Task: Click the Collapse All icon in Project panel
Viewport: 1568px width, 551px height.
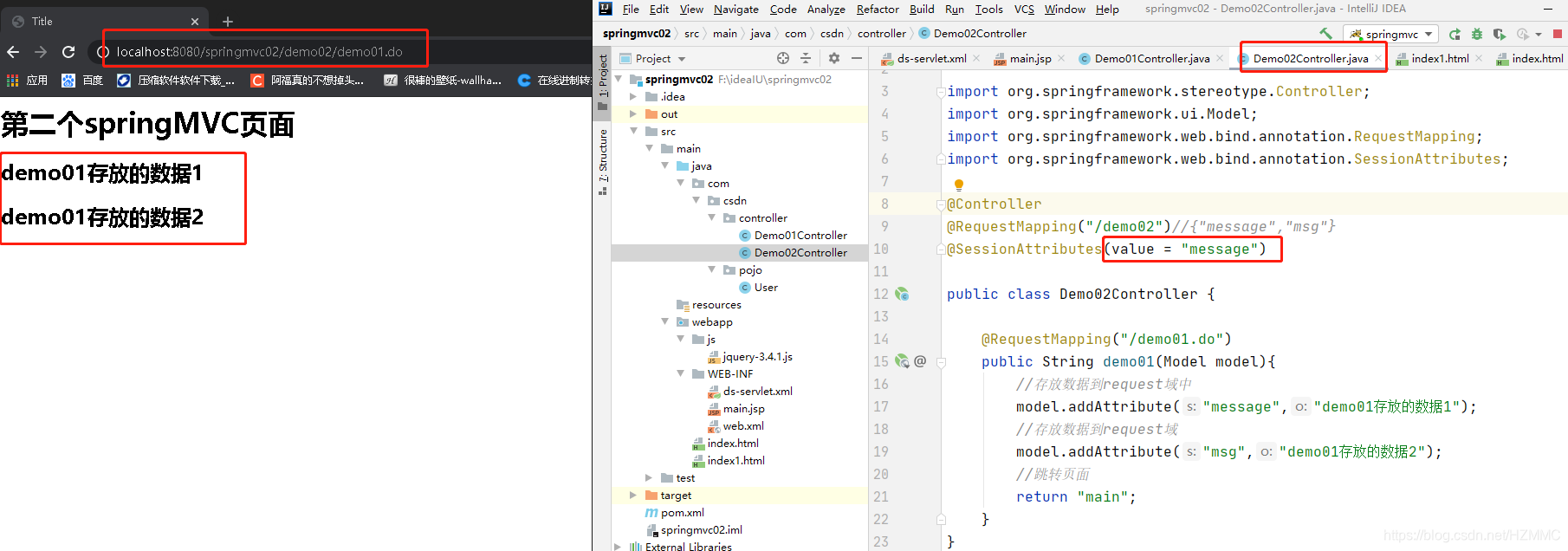Action: click(806, 58)
